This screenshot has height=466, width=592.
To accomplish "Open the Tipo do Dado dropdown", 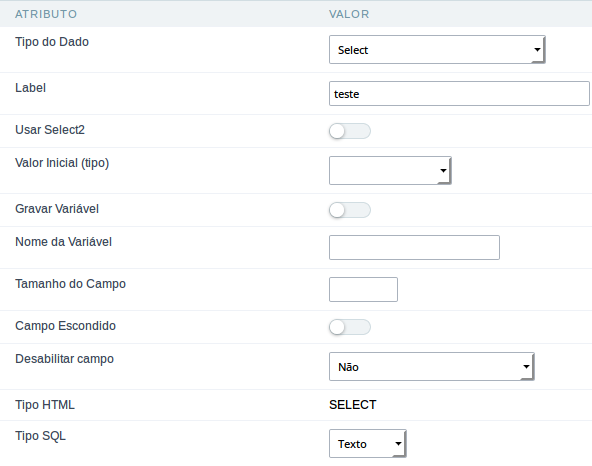I will click(x=437, y=49).
